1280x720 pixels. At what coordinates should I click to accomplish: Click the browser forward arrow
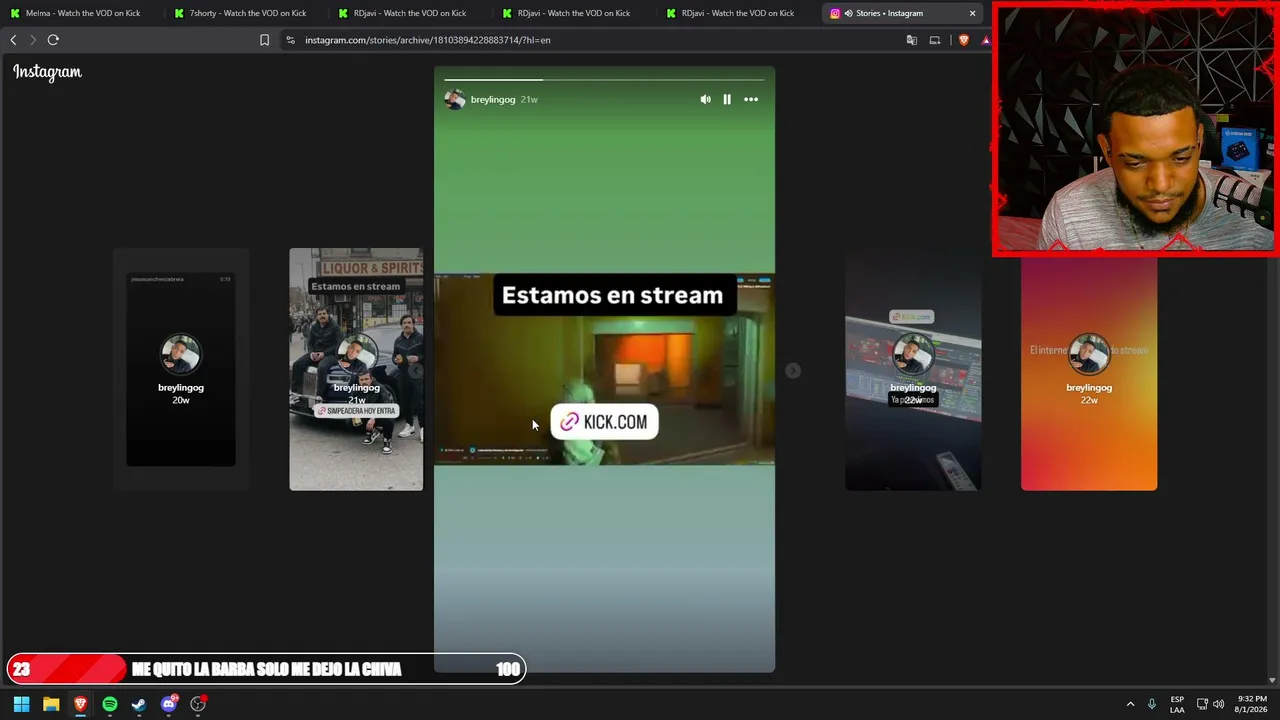click(x=32, y=40)
